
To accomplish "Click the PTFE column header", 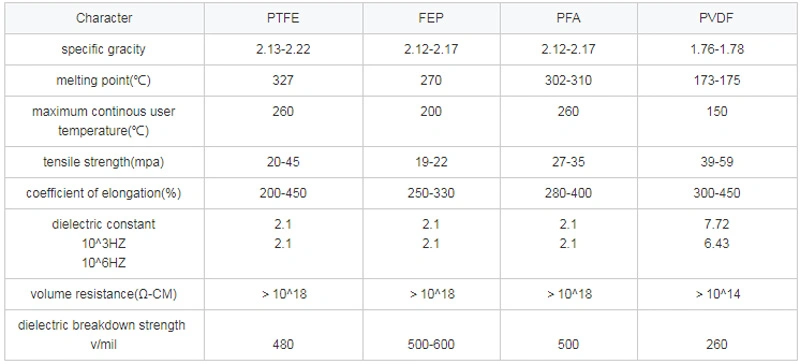I will [x=283, y=18].
